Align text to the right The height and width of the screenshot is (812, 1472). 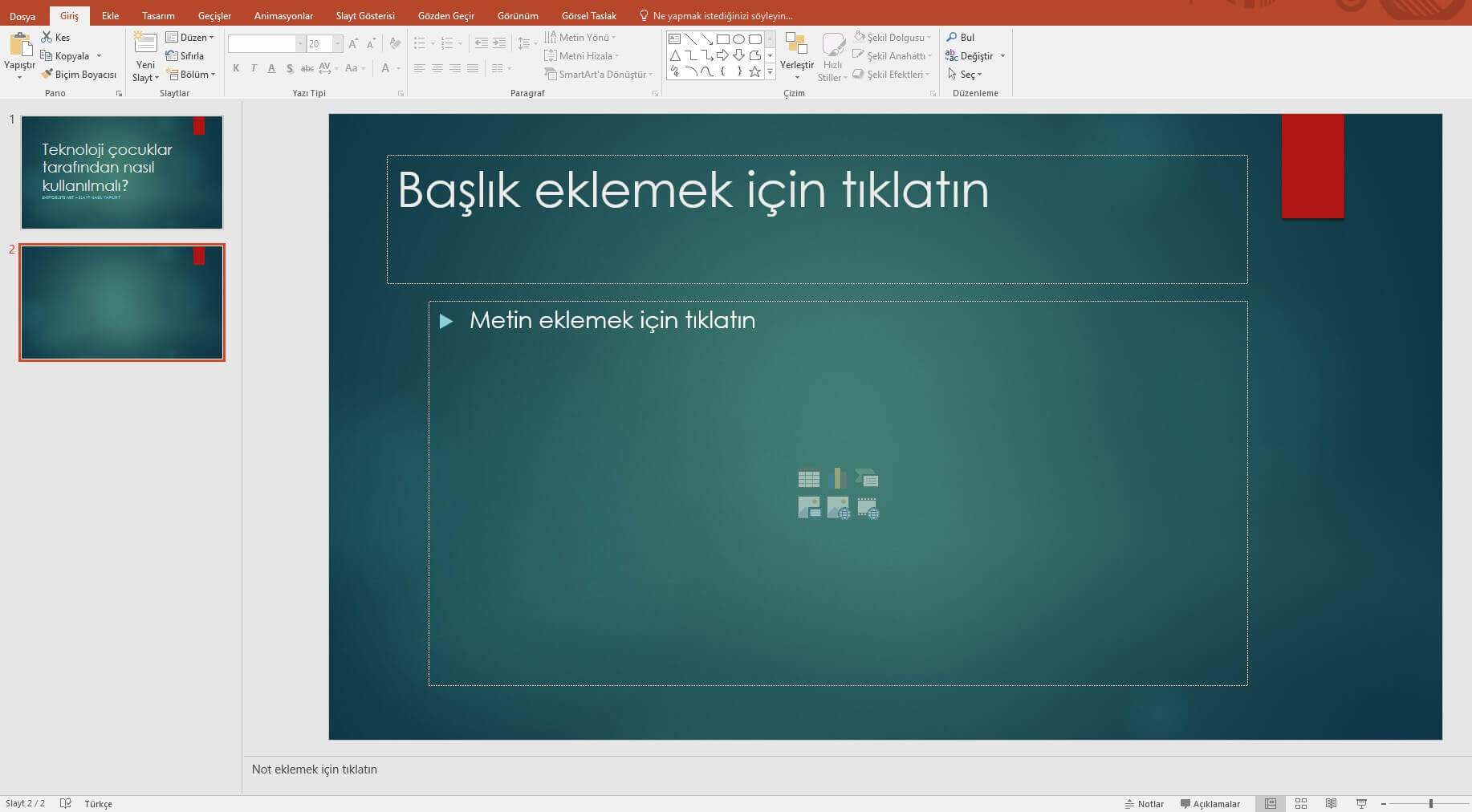click(x=455, y=68)
